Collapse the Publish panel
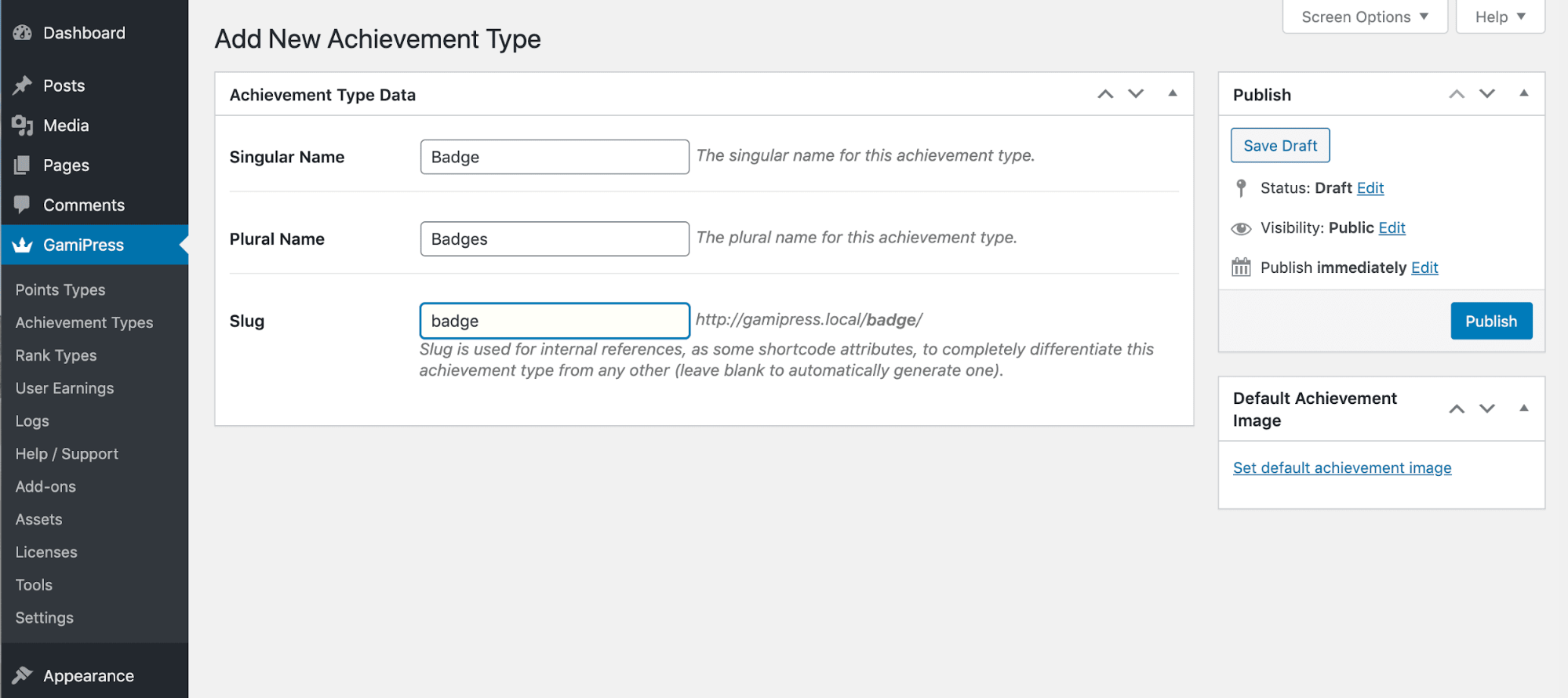This screenshot has height=698, width=1568. pos(1524,93)
